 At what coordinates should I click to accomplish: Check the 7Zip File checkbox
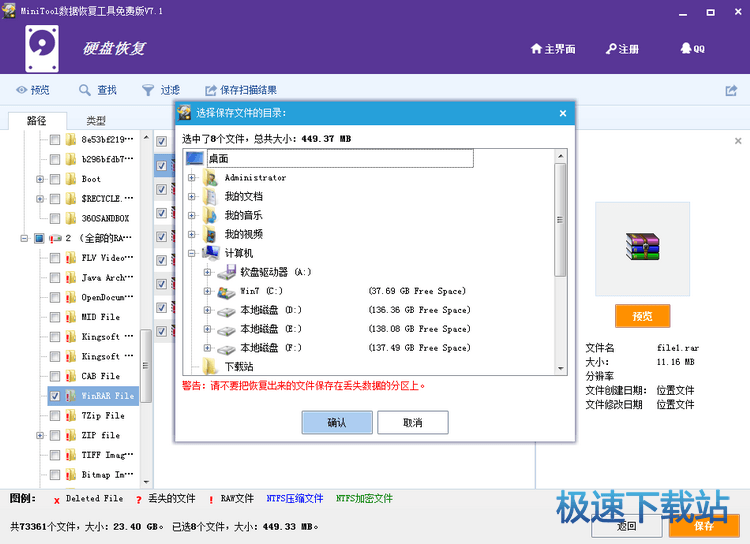click(x=55, y=415)
